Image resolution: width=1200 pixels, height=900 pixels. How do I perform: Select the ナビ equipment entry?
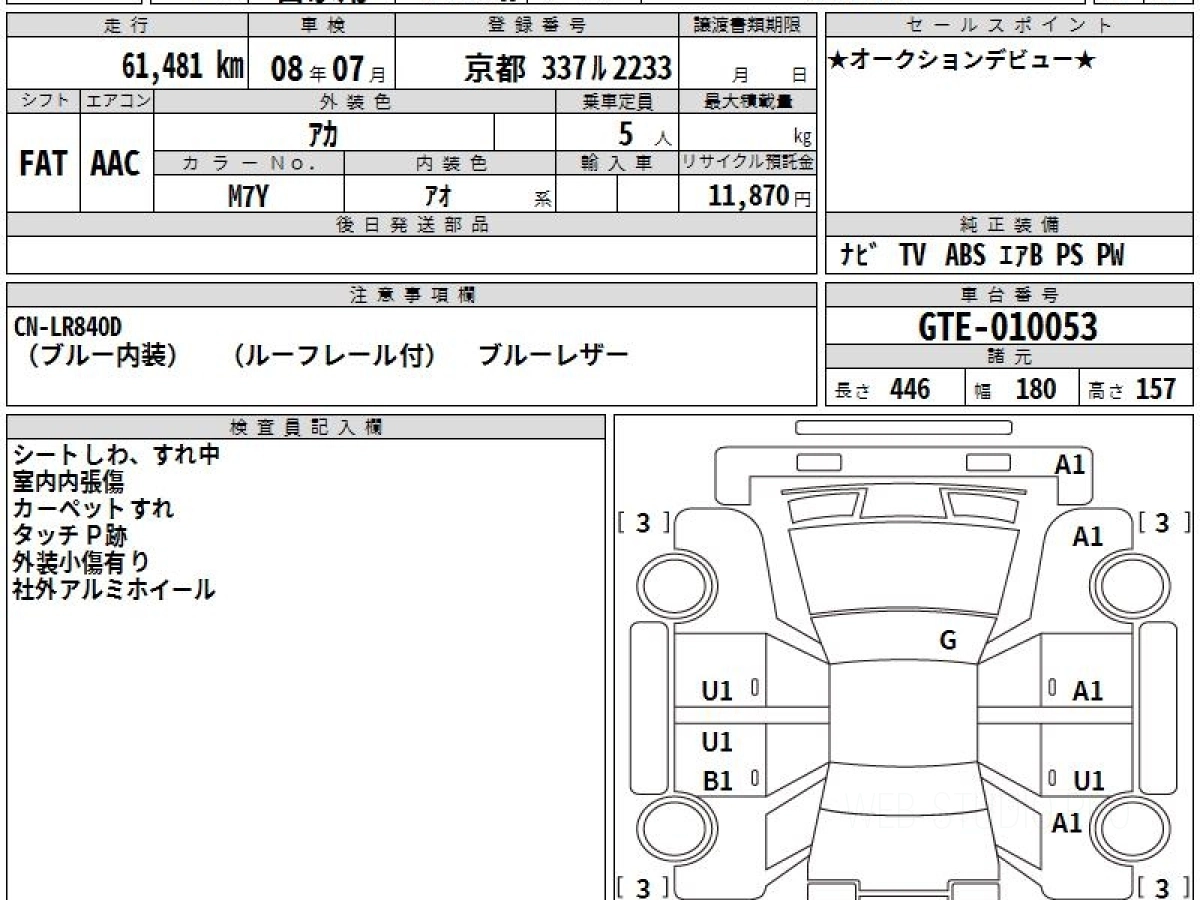pyautogui.click(x=859, y=256)
